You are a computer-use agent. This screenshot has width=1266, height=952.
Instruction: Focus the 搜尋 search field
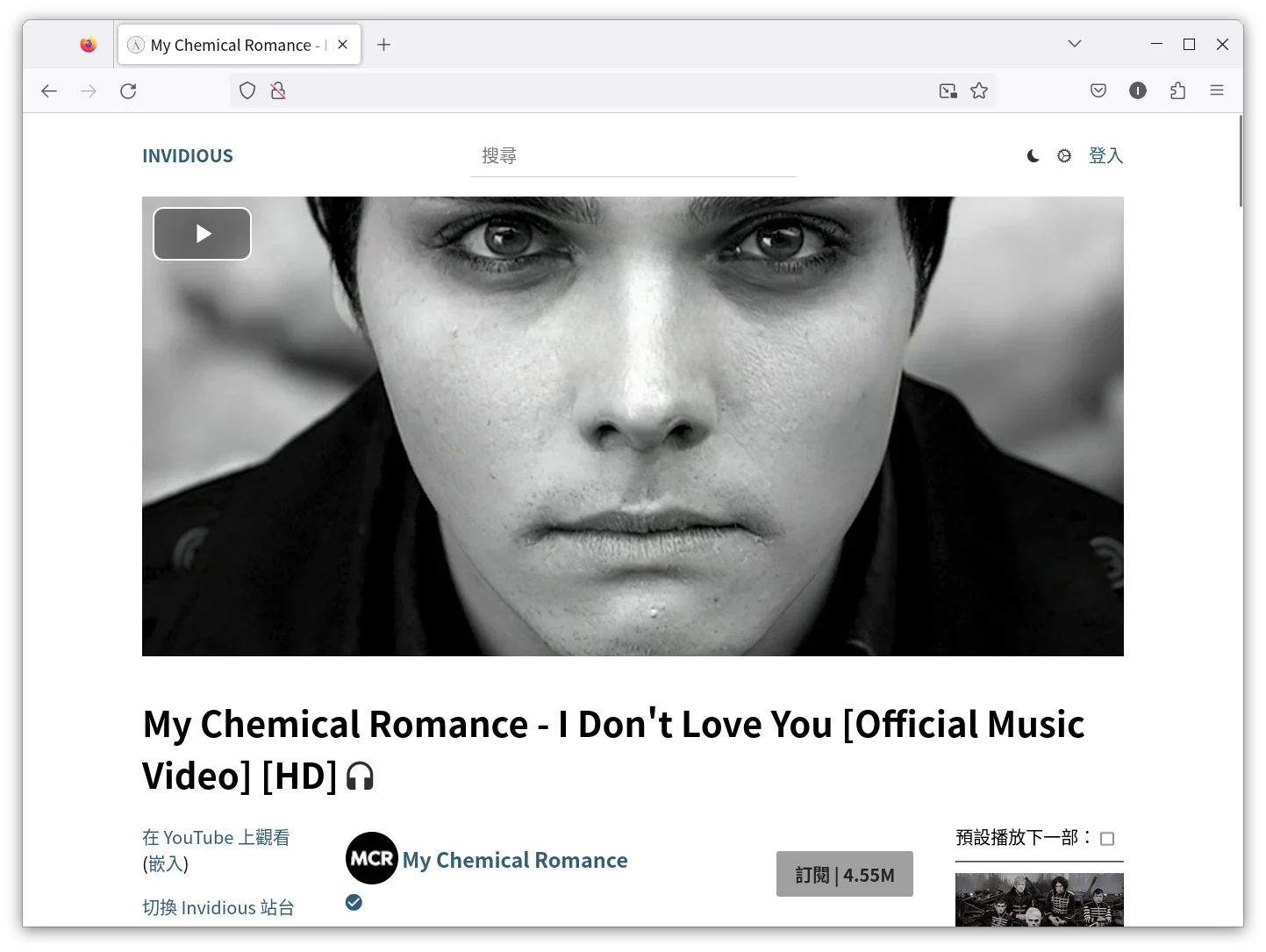tap(633, 156)
